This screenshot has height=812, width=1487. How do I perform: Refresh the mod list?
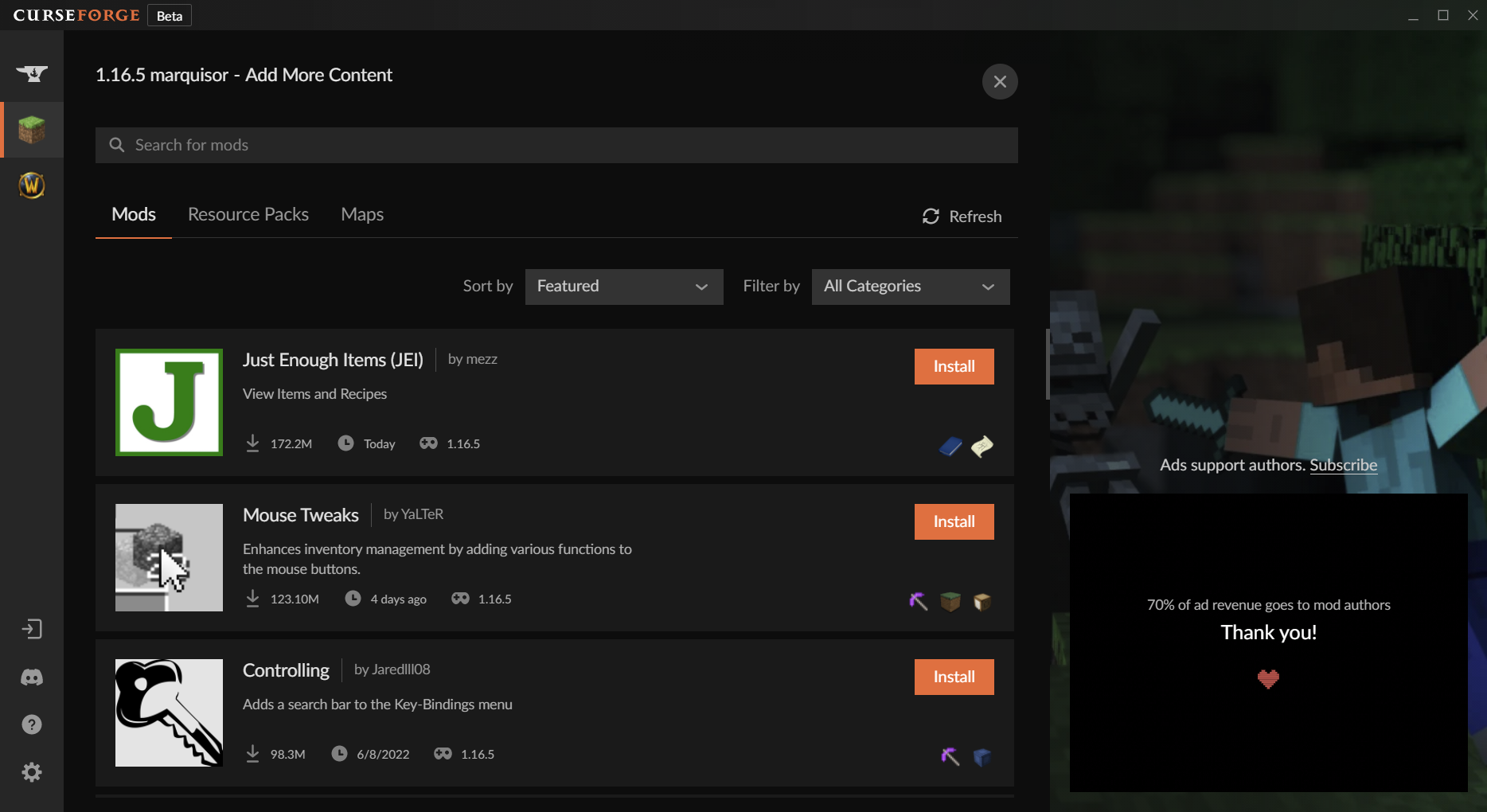[x=962, y=217]
